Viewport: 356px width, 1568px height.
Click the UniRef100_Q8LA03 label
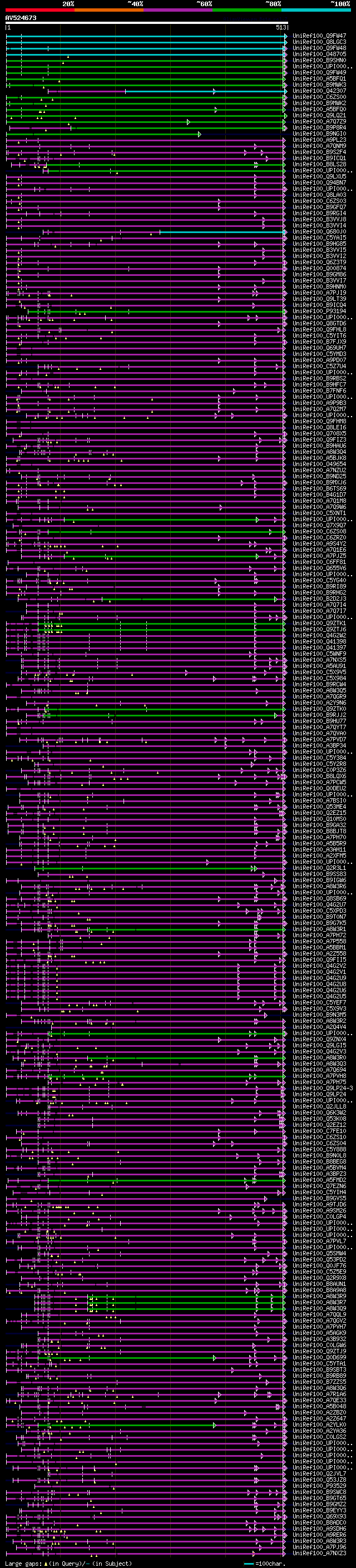coord(319,195)
